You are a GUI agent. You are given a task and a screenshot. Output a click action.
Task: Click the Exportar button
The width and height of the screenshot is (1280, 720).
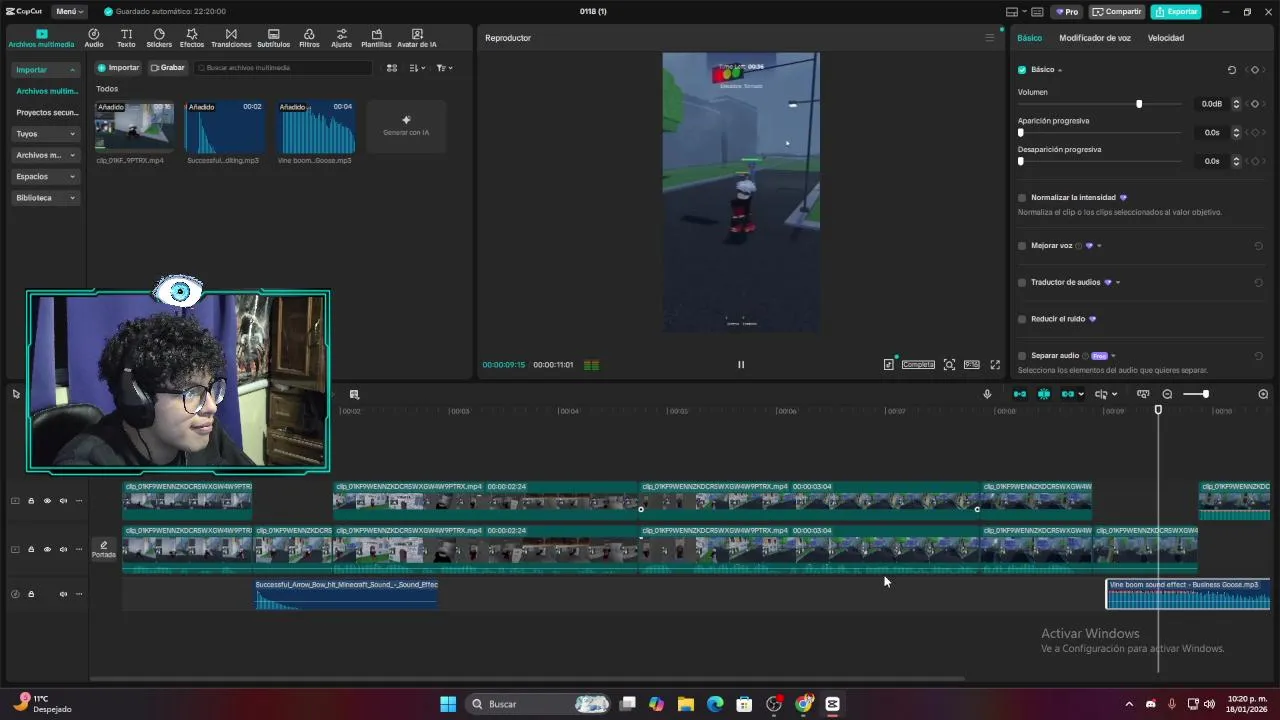1176,12
